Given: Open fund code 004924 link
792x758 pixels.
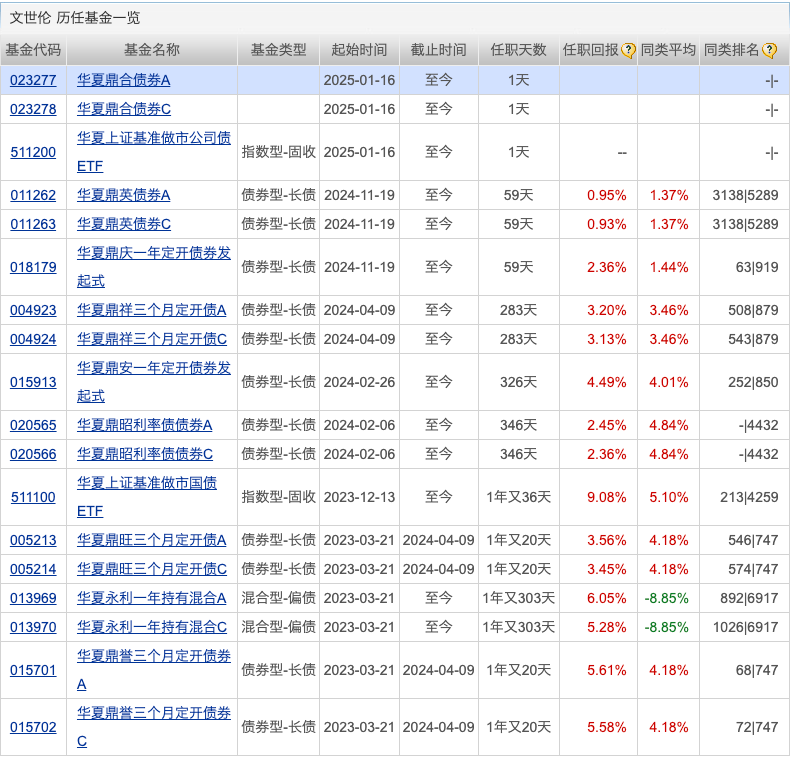Looking at the screenshot, I should click(33, 339).
